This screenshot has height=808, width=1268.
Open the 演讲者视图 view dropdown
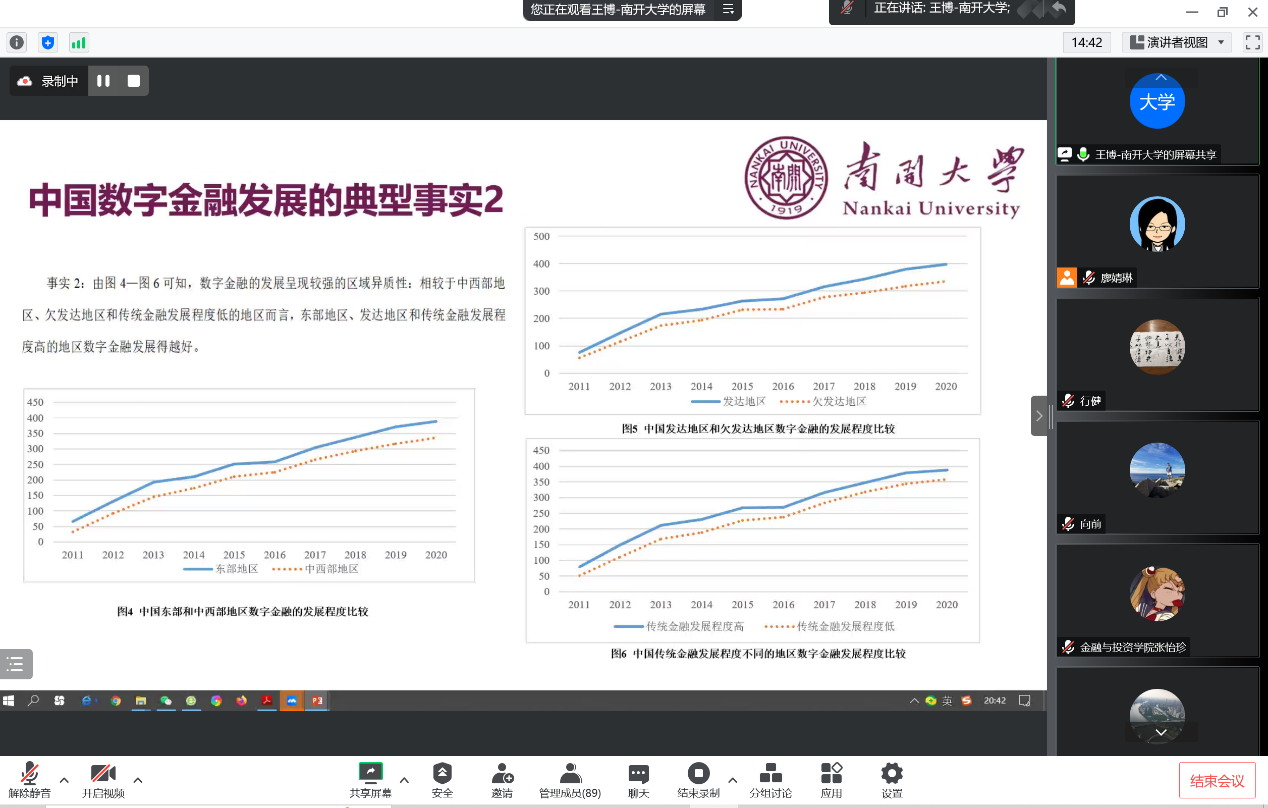click(x=1176, y=42)
